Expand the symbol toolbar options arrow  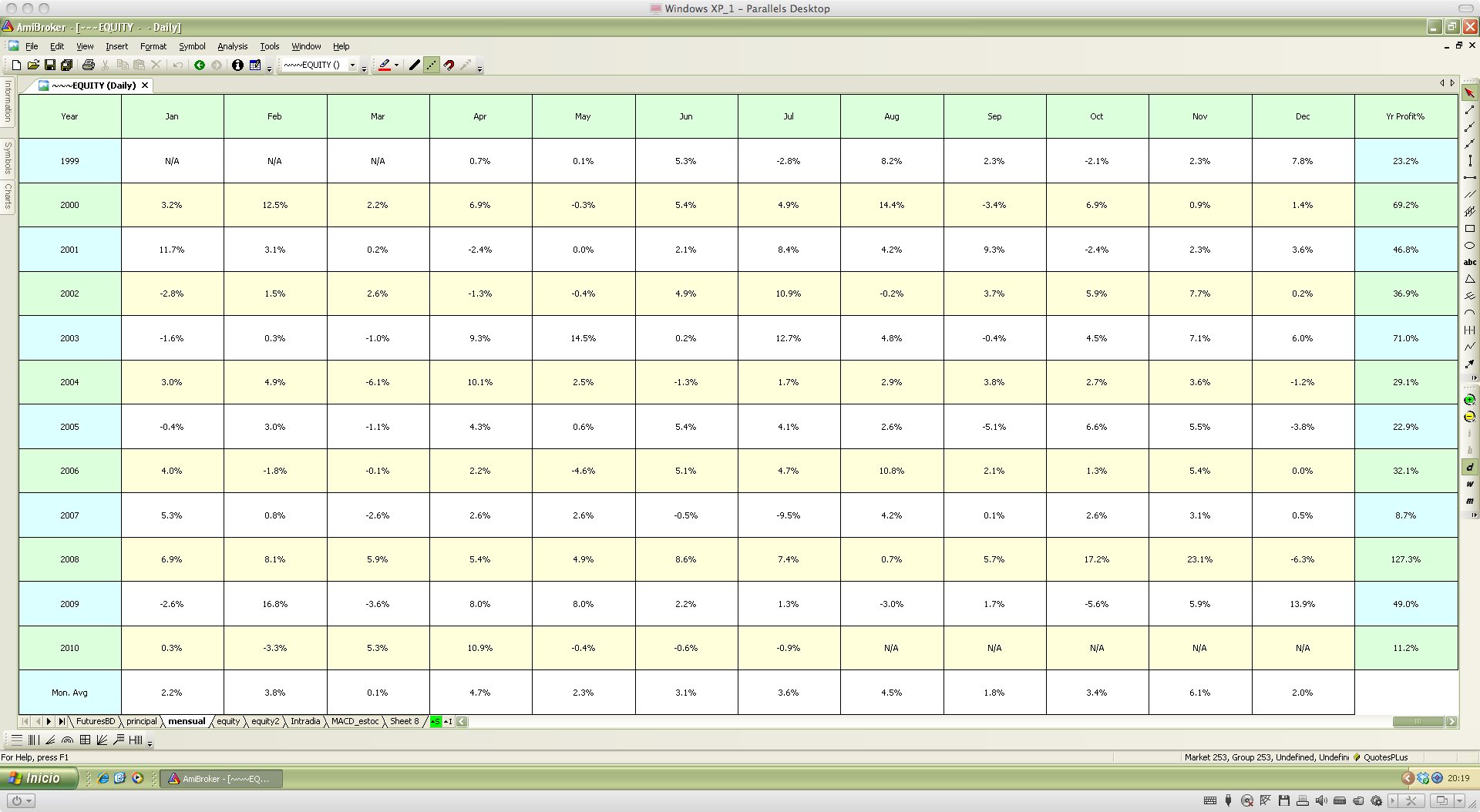pyautogui.click(x=365, y=69)
